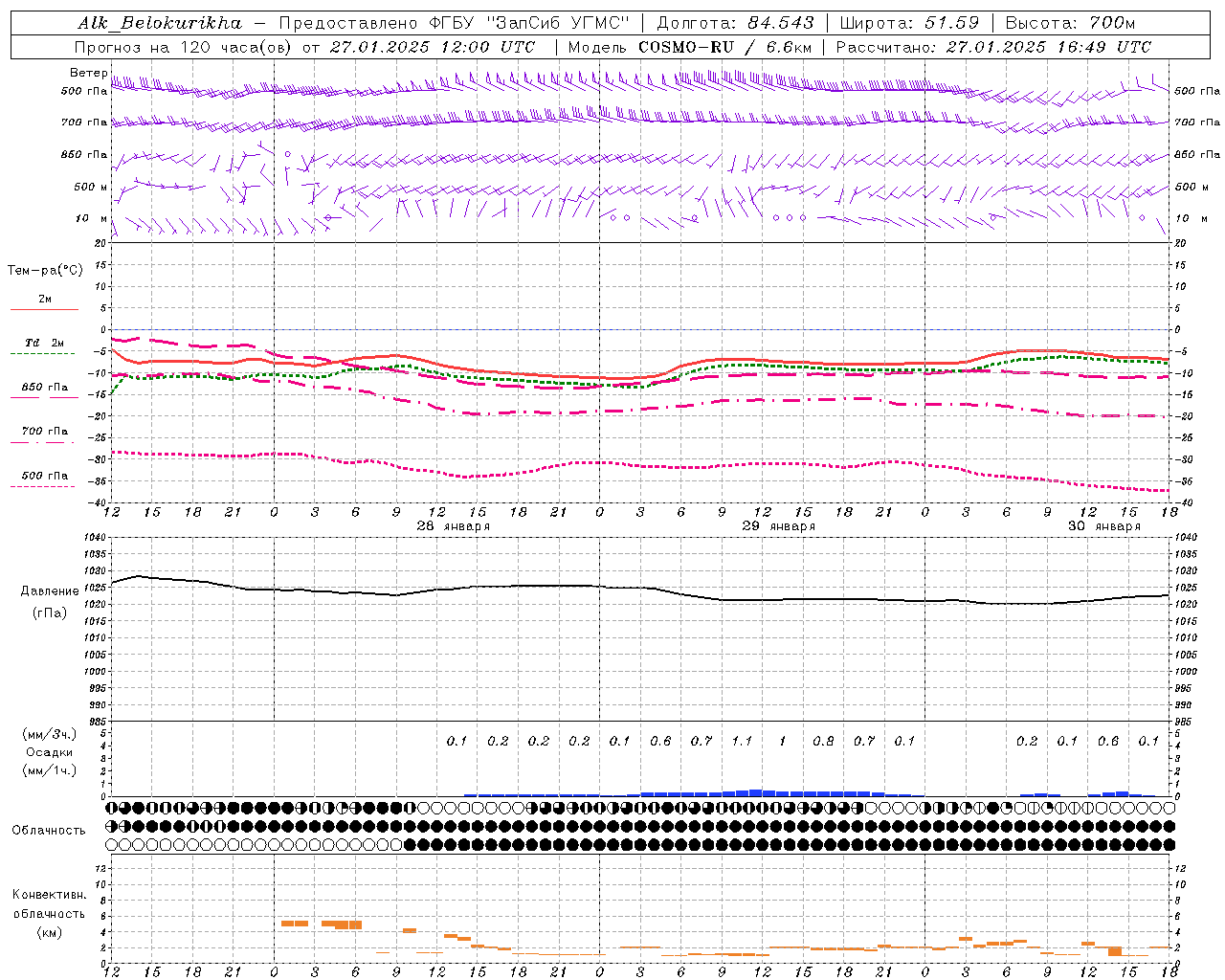Click the Ветер wind panel label
Image resolution: width=1225 pixels, height=980 pixels.
coord(88,73)
